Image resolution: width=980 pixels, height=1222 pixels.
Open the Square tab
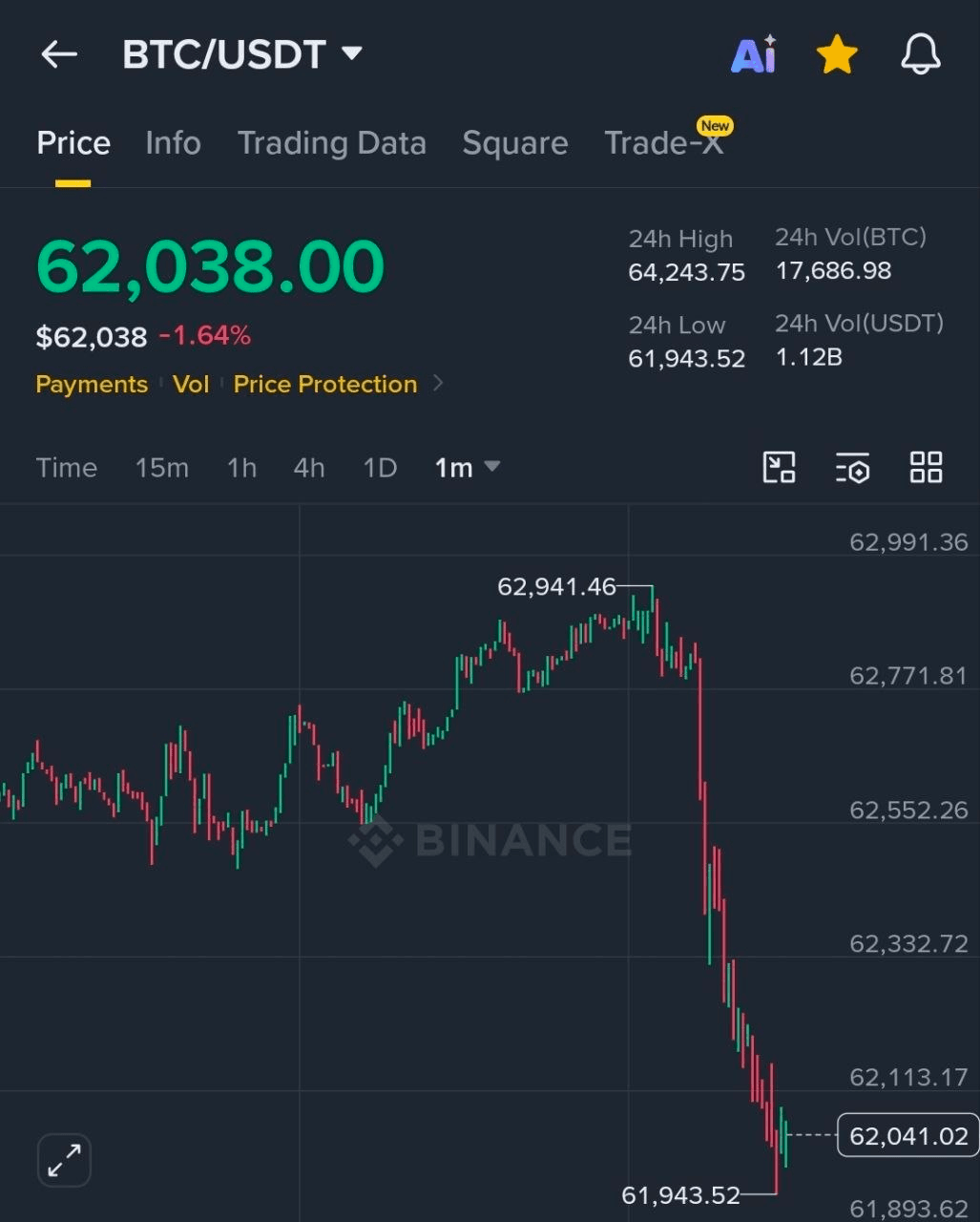click(515, 143)
